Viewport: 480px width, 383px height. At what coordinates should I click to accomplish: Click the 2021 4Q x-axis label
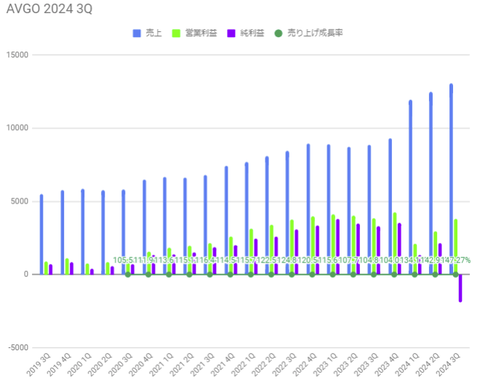pos(222,365)
